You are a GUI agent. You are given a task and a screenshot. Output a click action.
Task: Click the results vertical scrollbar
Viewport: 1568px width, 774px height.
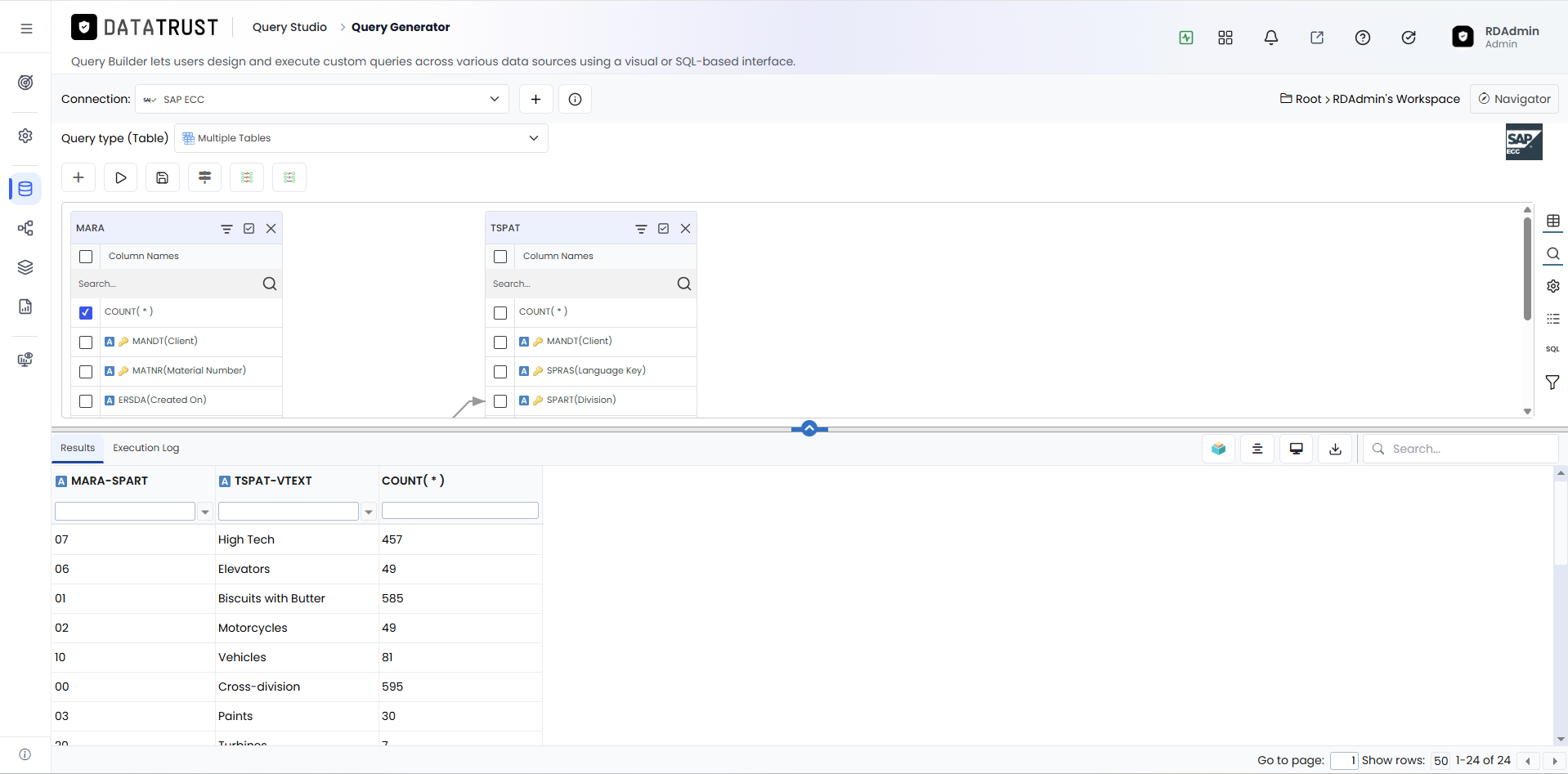point(1561,523)
